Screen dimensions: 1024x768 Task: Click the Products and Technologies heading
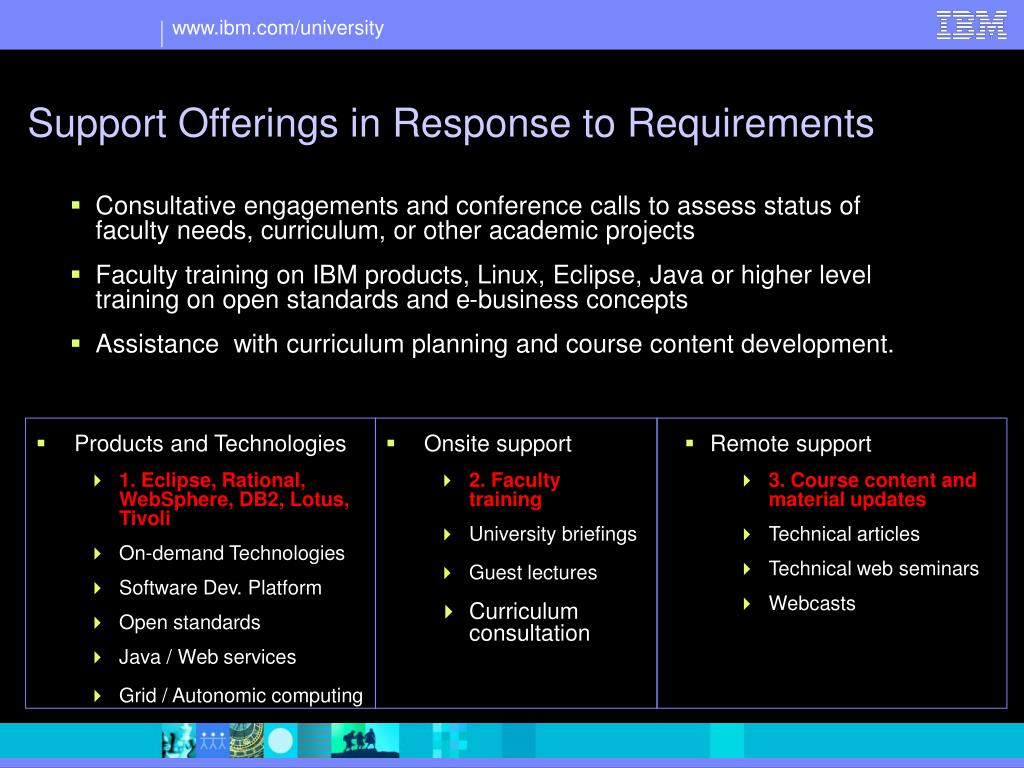(x=210, y=443)
